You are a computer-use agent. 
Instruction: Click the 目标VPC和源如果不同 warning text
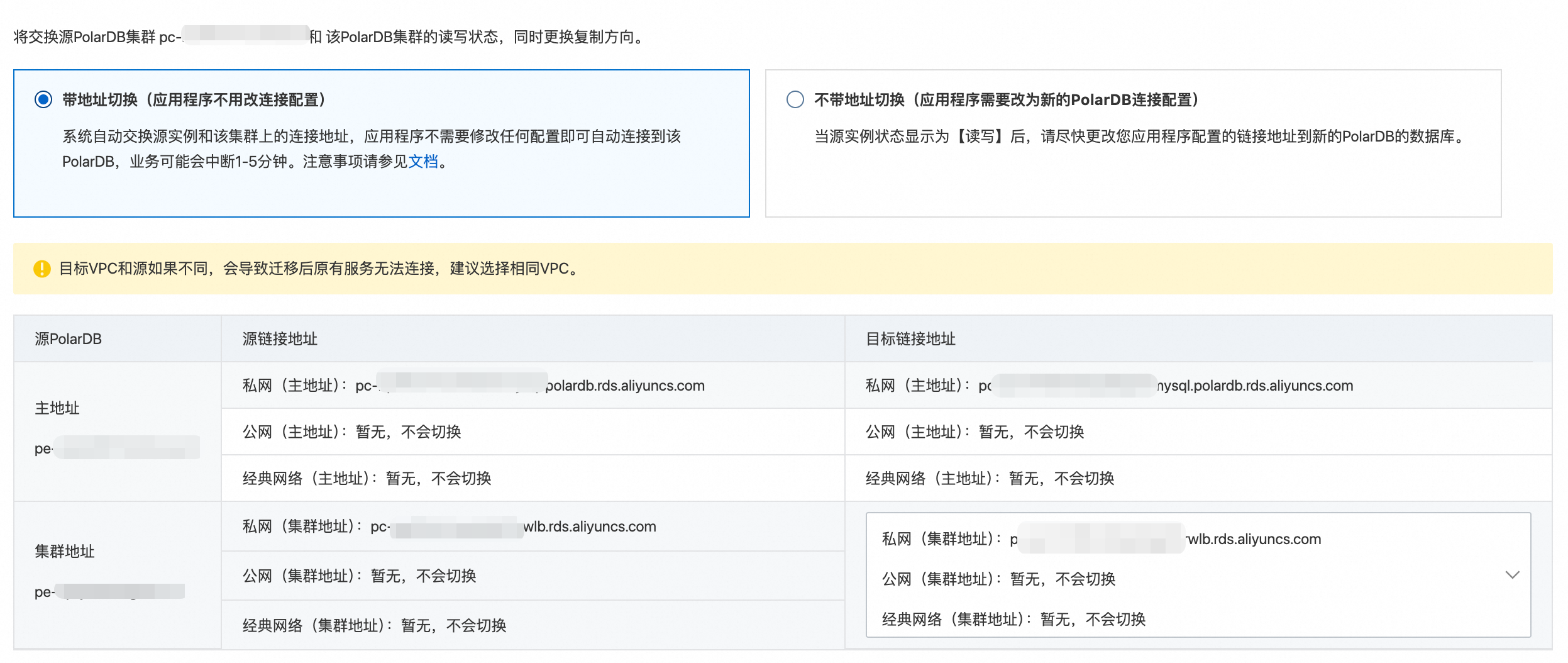[319, 269]
